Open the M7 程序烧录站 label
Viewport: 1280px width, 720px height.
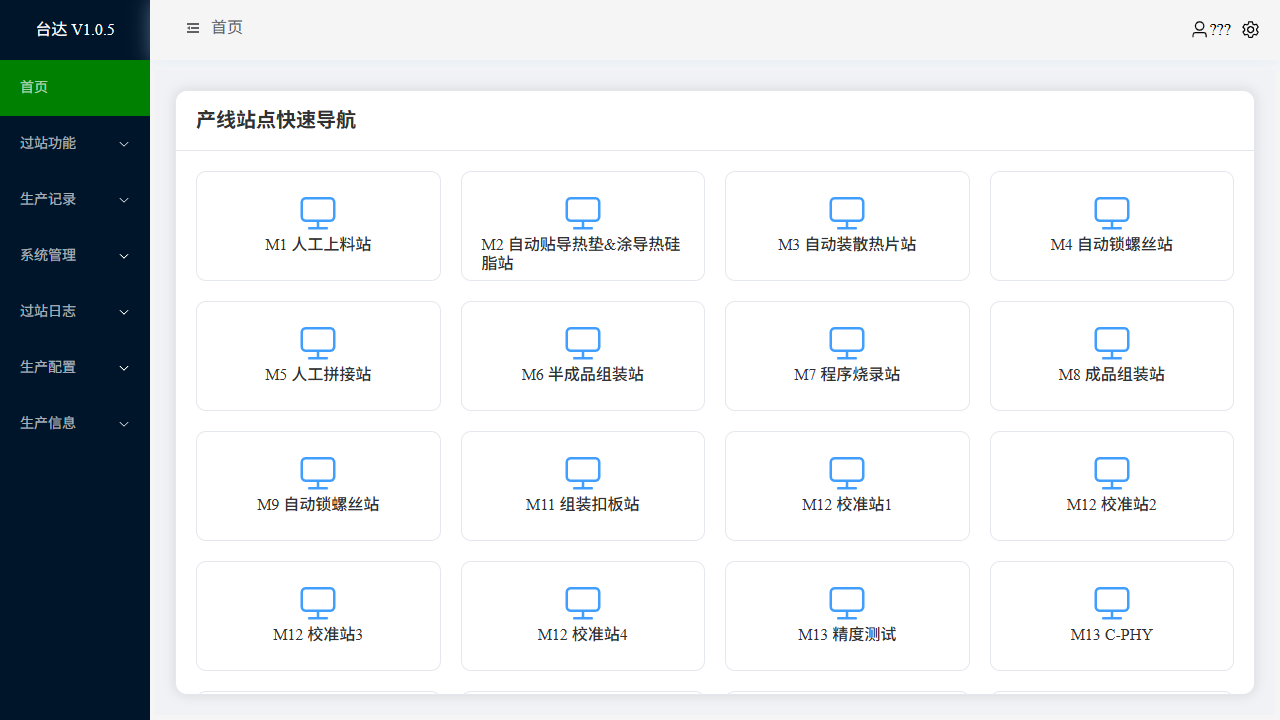[x=847, y=374]
